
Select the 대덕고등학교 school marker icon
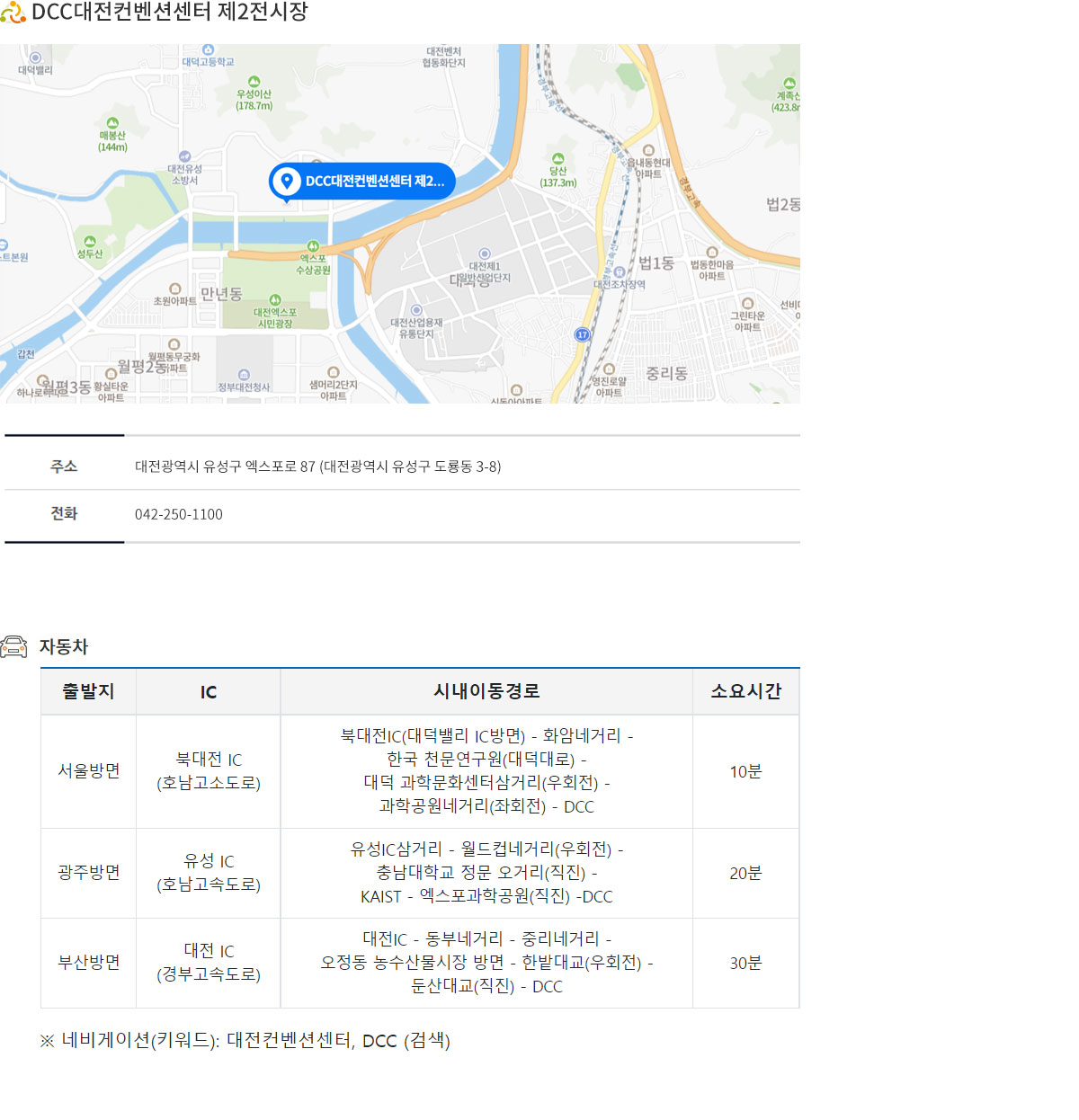208,50
